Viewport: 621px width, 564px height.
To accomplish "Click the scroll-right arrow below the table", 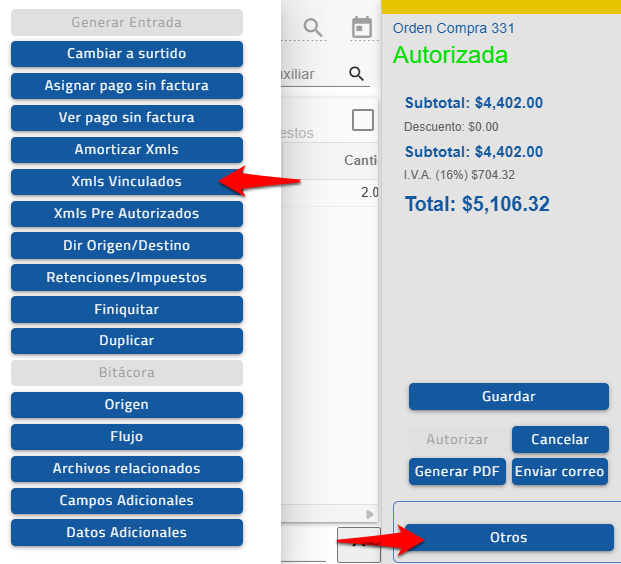I will tap(370, 514).
